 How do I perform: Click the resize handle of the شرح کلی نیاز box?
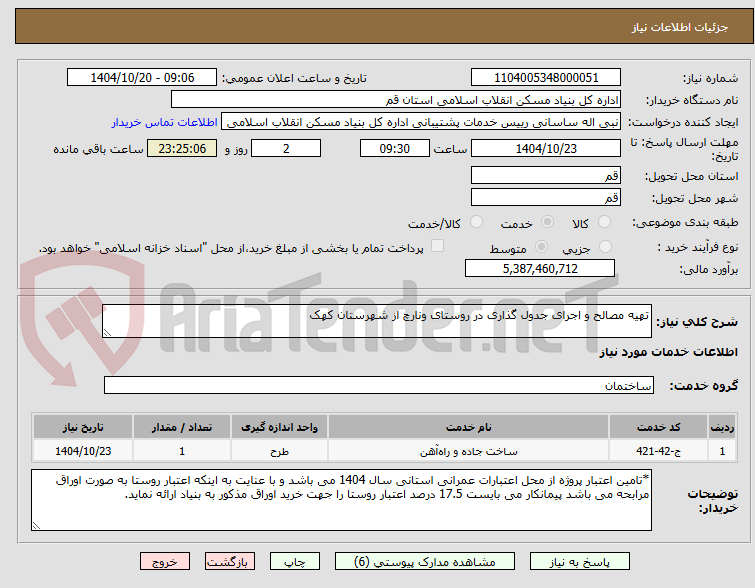[x=107, y=332]
